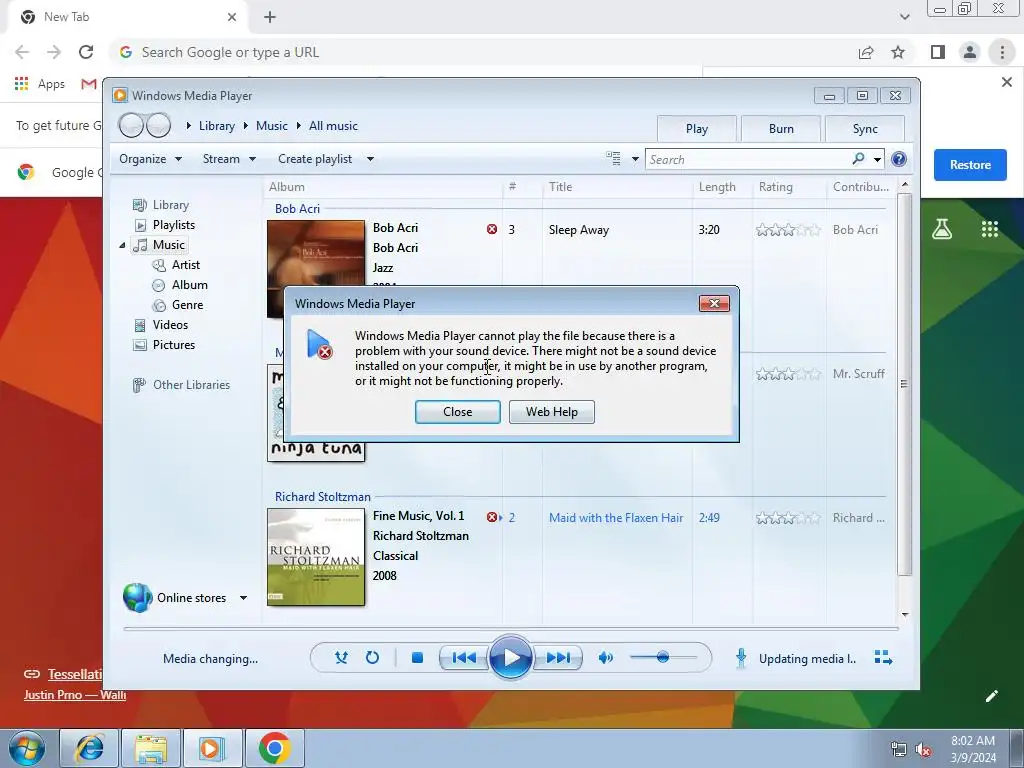This screenshot has height=768, width=1024.
Task: Click Library in the breadcrumb path
Action: [216, 126]
